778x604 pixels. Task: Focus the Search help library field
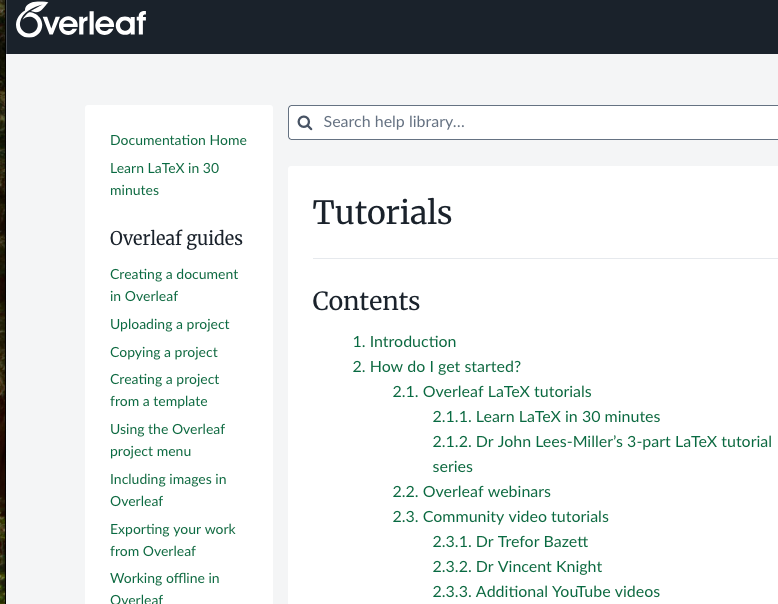[x=533, y=122]
